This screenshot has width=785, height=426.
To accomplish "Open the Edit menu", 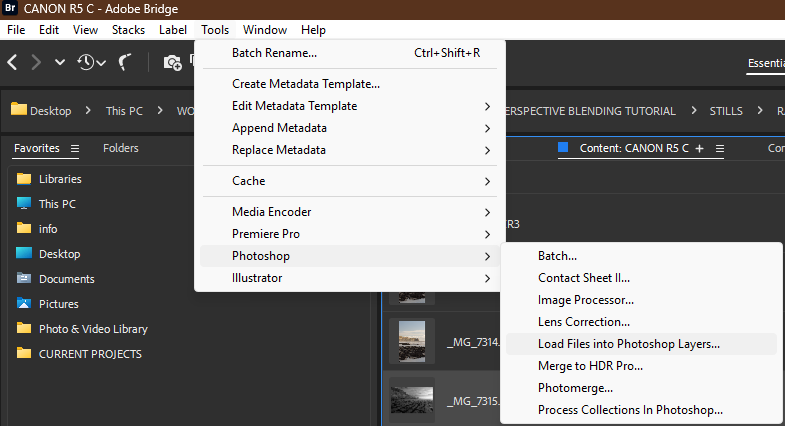I will pos(49,30).
